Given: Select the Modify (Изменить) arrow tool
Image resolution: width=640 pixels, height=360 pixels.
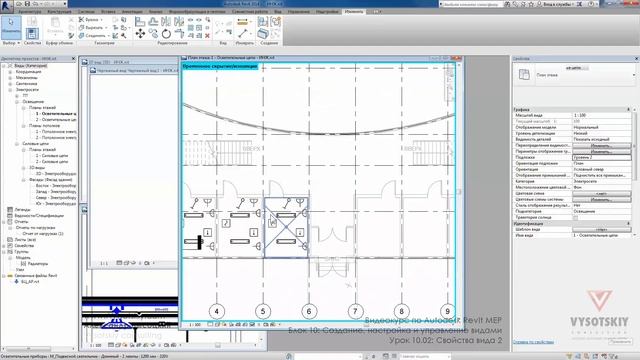Looking at the screenshot, I should (11, 27).
